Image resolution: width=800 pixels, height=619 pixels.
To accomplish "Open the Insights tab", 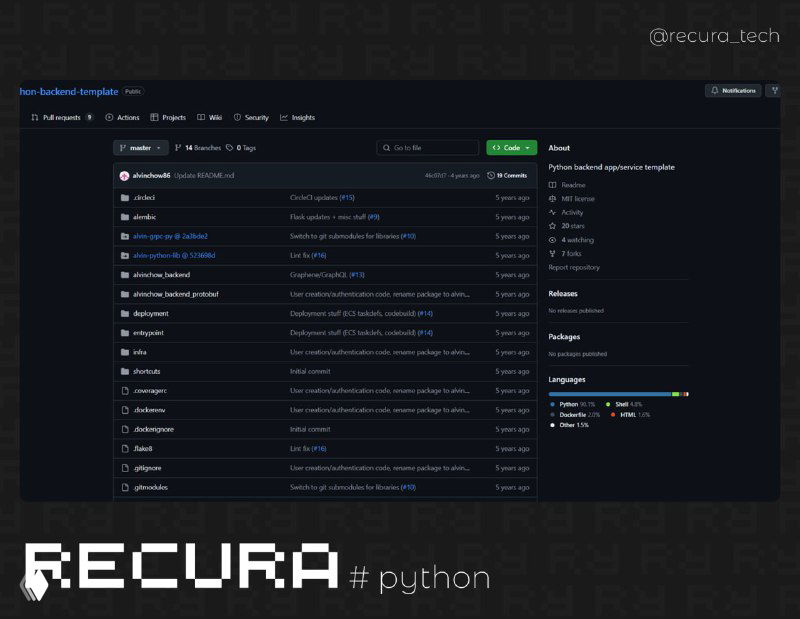I will click(297, 117).
